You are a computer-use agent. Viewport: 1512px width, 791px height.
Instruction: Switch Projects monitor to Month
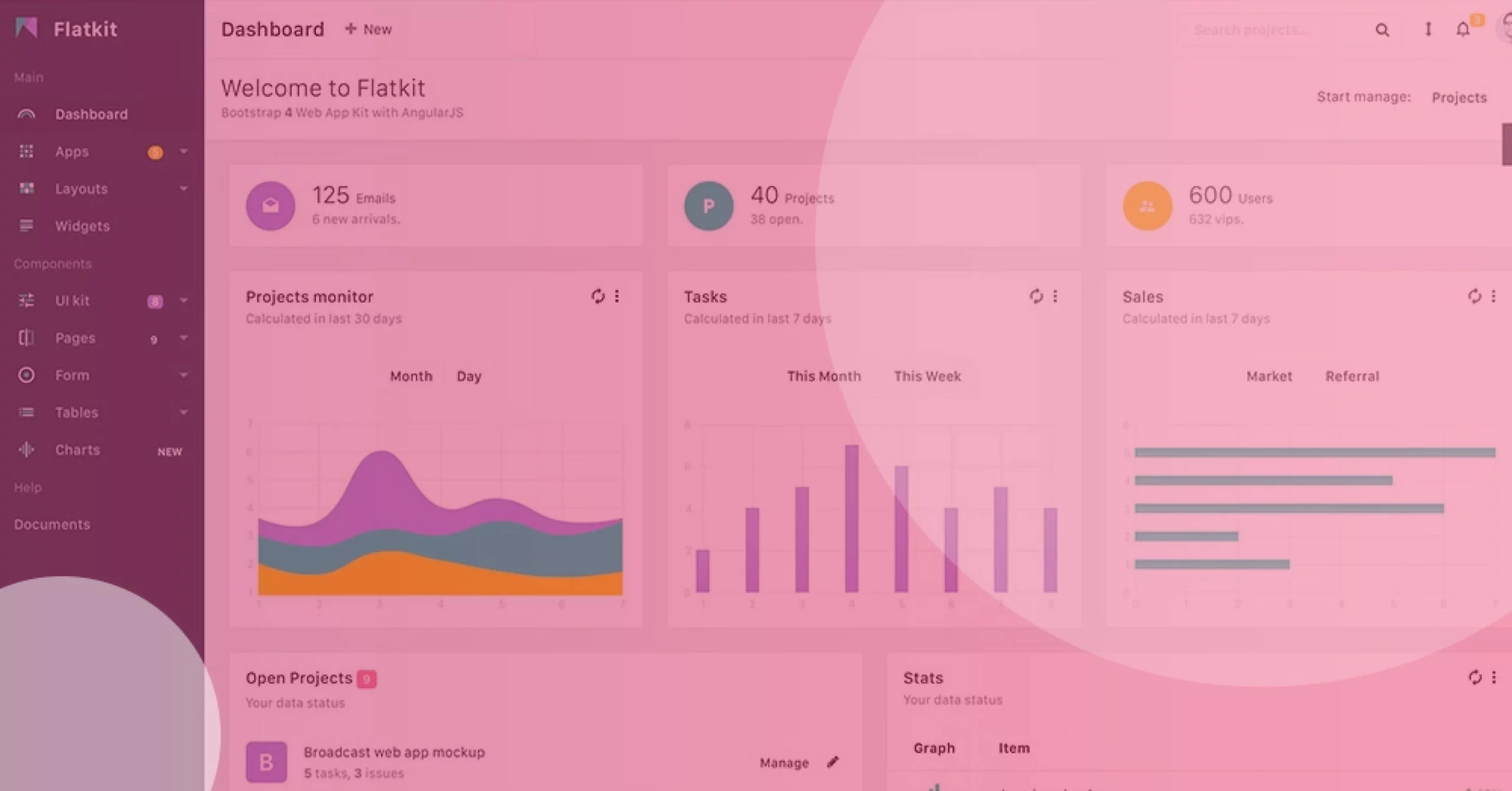click(411, 376)
